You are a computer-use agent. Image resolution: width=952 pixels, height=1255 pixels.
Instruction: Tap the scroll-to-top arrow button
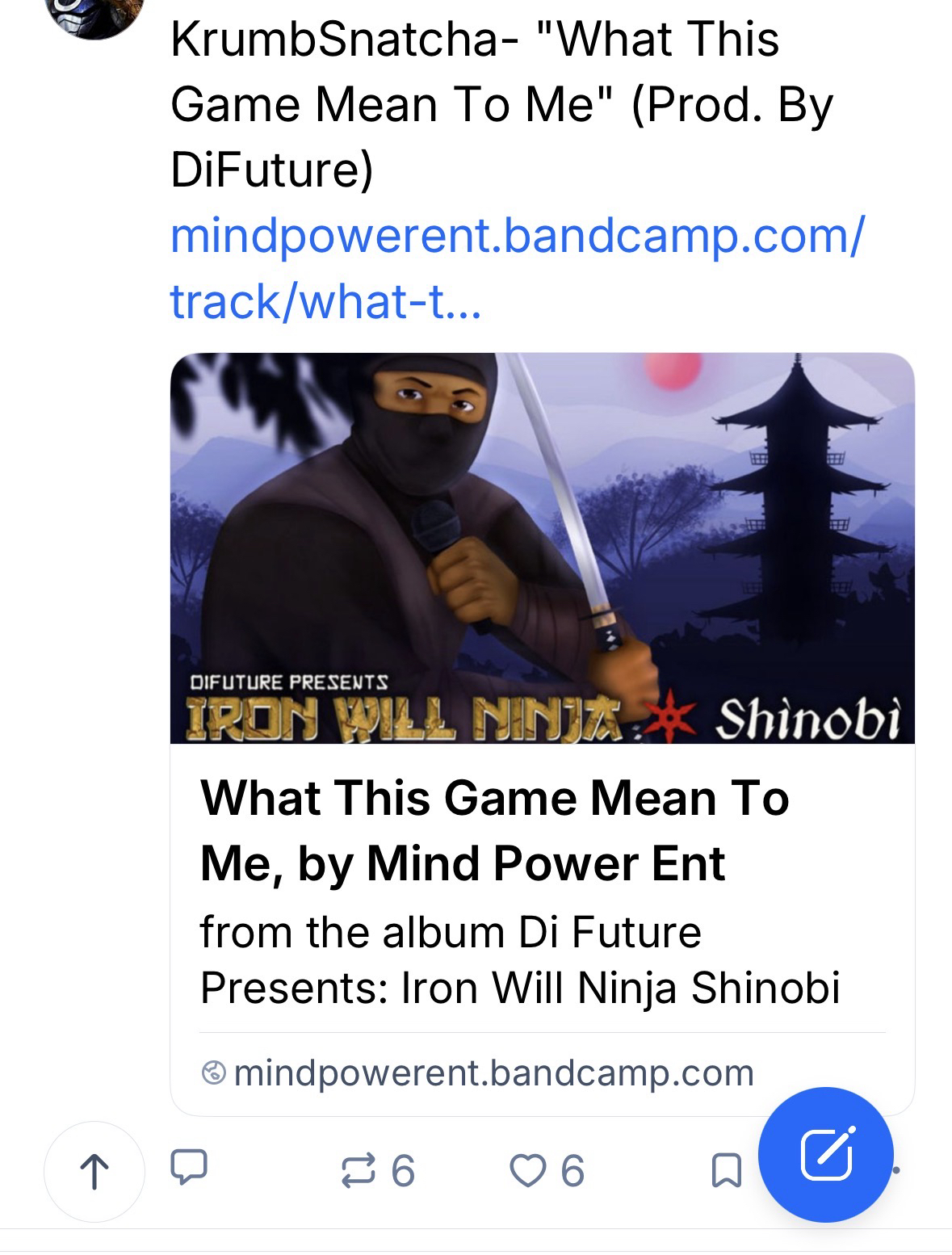click(x=94, y=1172)
